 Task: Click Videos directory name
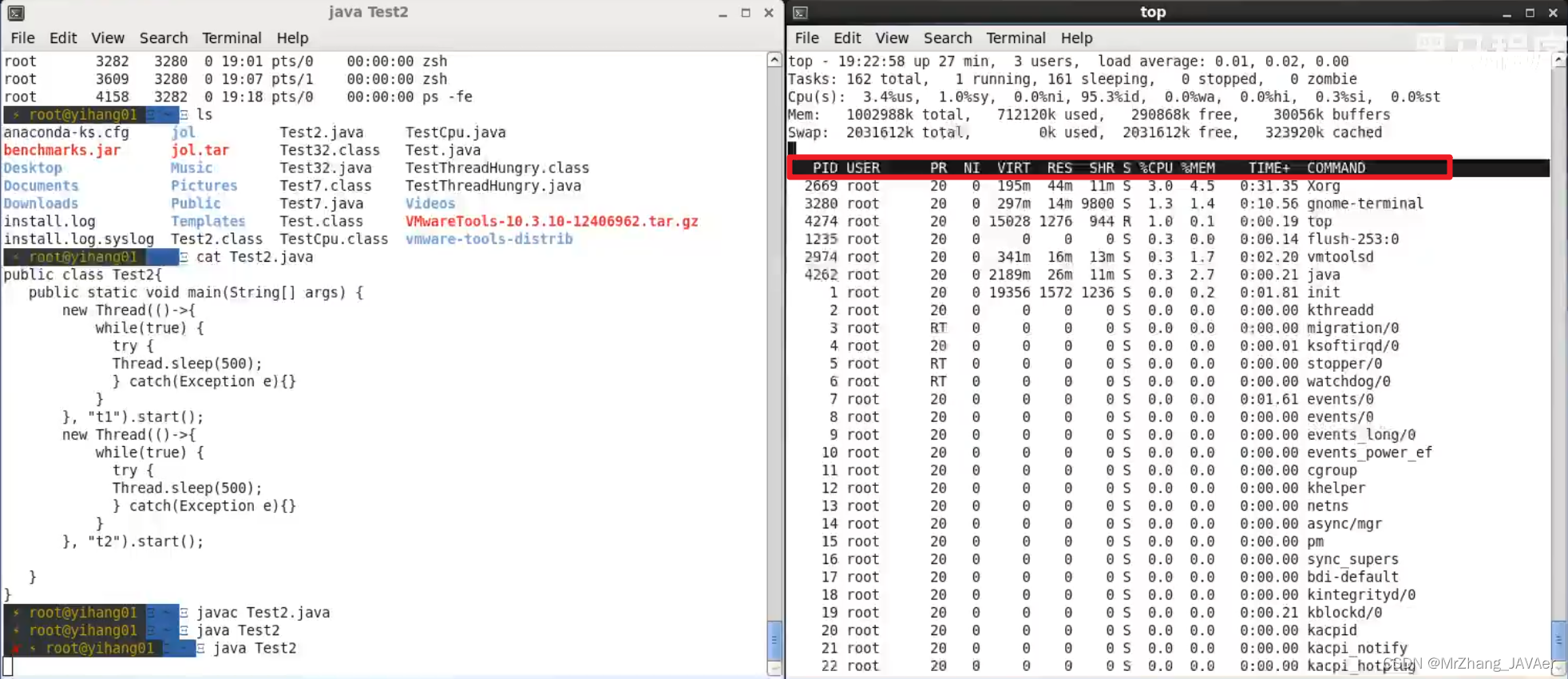(430, 203)
